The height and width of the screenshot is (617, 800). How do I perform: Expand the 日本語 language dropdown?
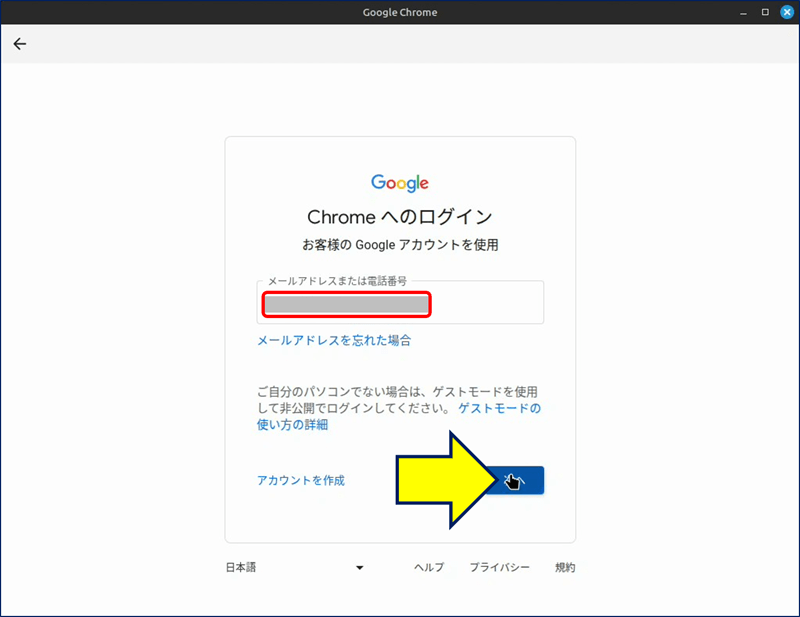point(294,567)
